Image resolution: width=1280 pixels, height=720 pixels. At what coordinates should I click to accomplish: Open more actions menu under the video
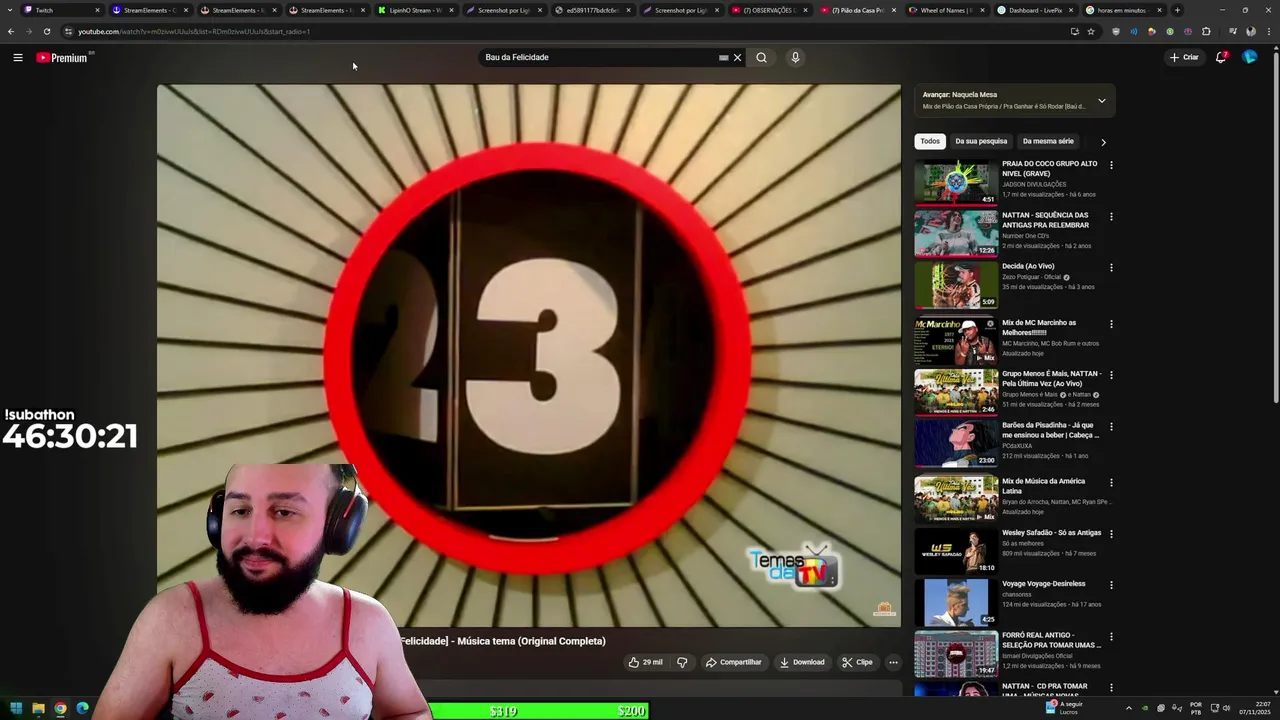coord(893,662)
